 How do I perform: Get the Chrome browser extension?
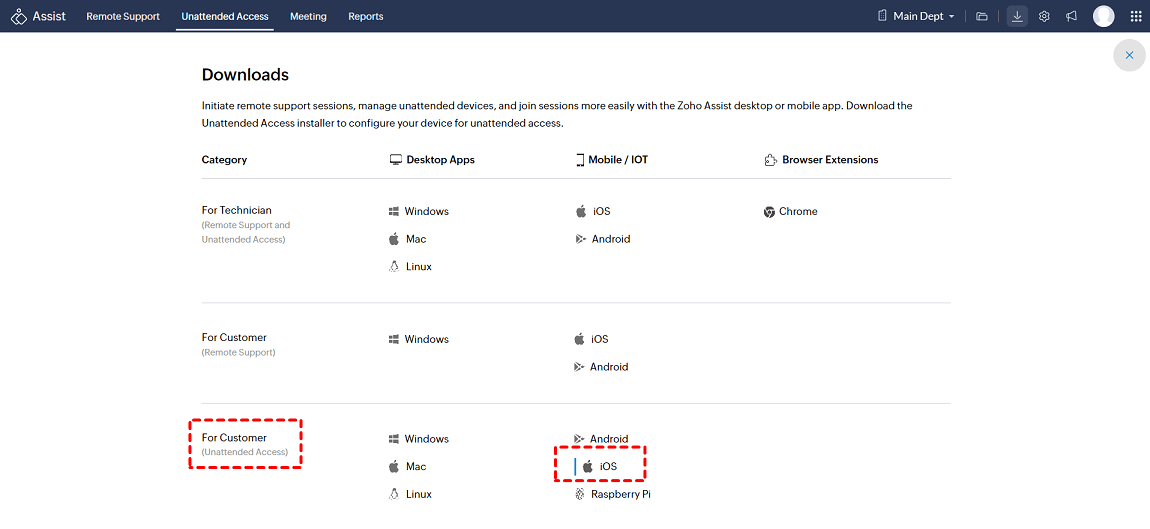791,211
